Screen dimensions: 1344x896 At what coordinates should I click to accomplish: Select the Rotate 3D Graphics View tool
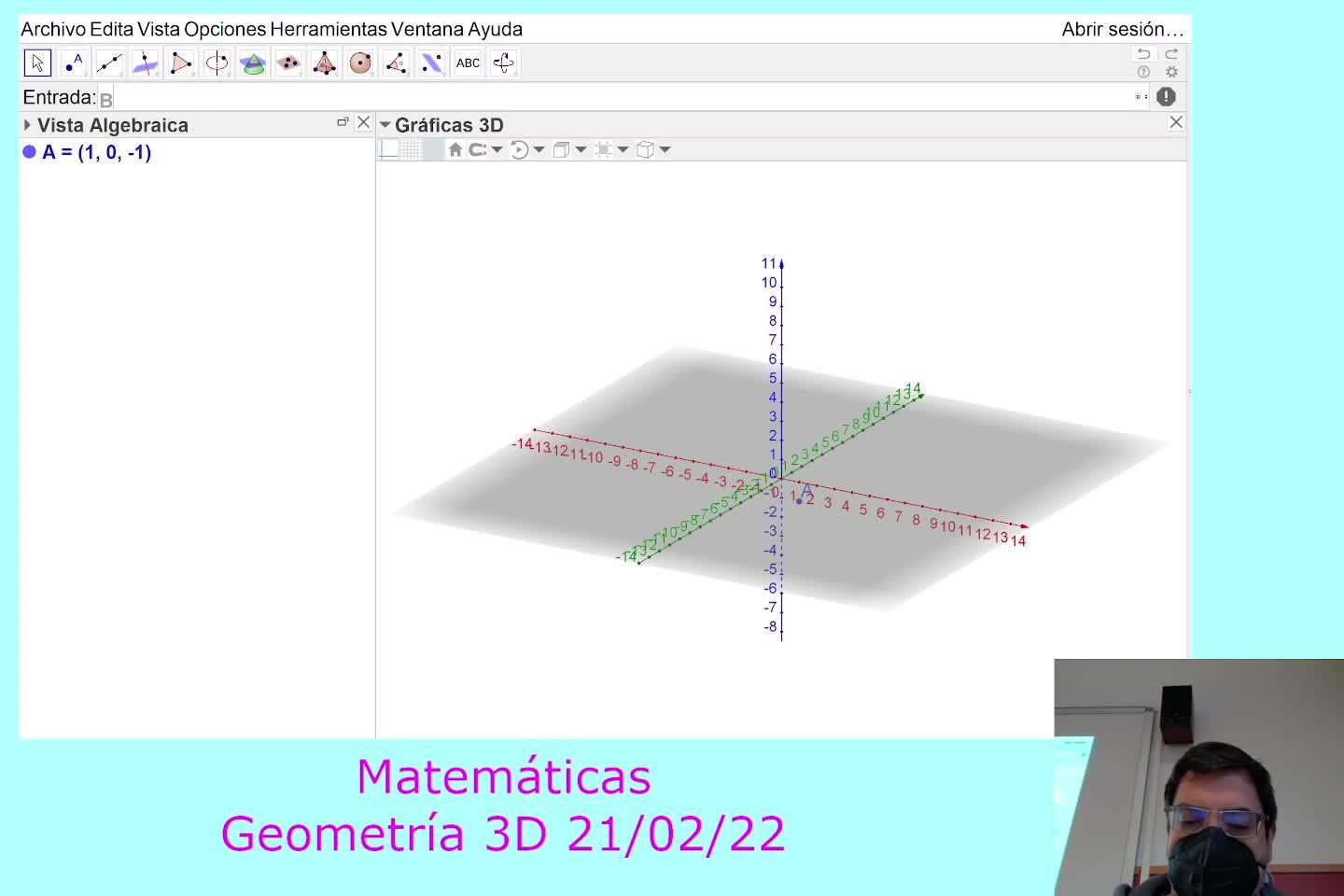[503, 63]
